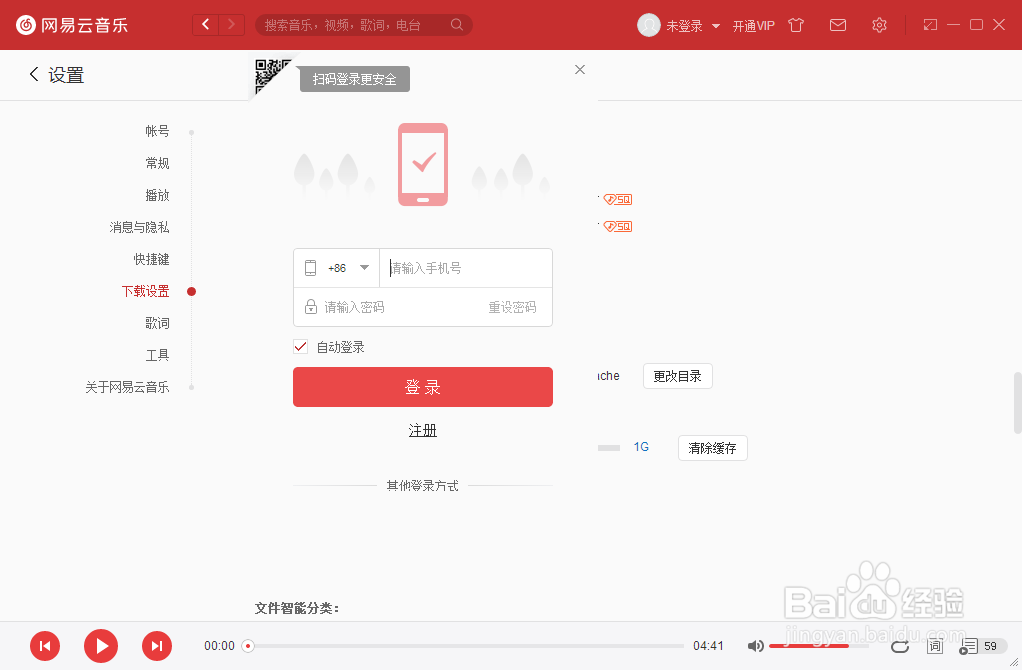
Task: Select 快捷键 settings section
Action: [151, 259]
